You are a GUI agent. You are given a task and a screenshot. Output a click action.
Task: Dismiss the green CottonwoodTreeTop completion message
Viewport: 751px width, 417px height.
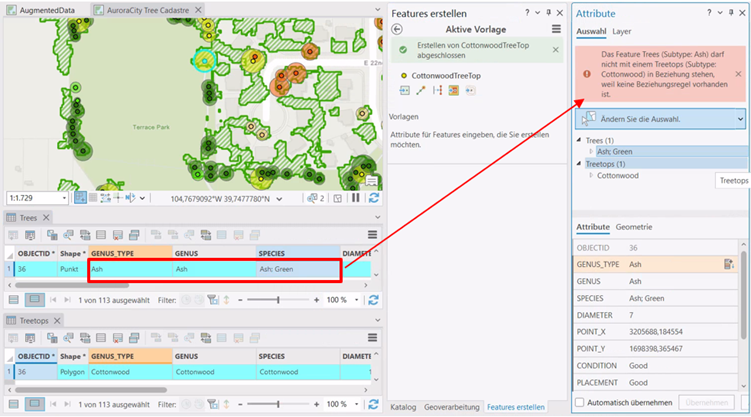pos(556,50)
